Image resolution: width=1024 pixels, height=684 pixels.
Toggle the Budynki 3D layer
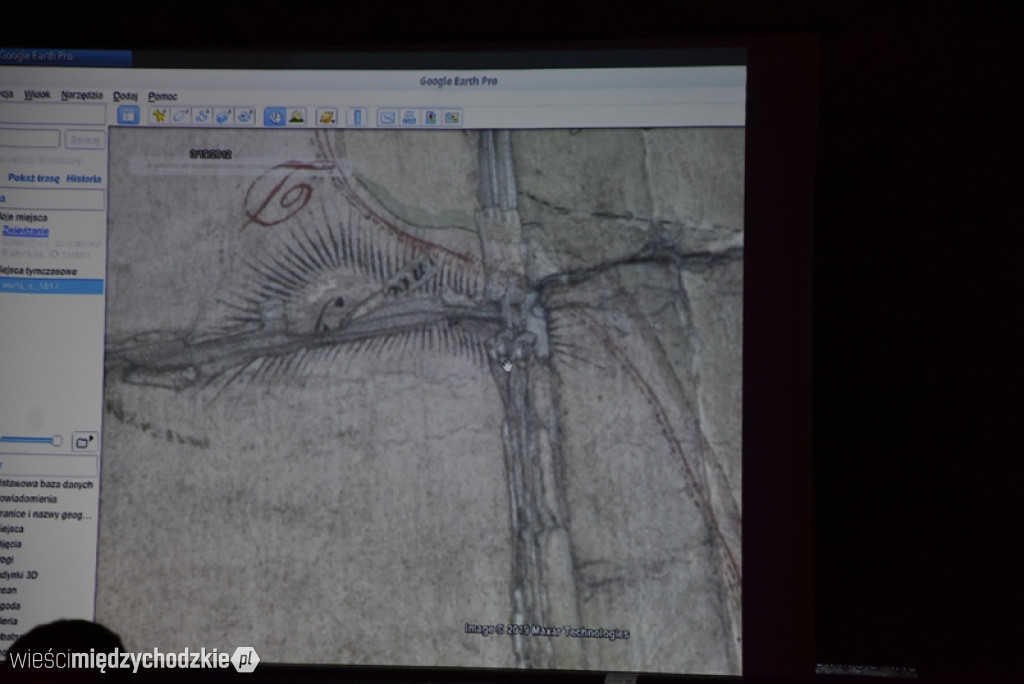pyautogui.click(x=18, y=575)
